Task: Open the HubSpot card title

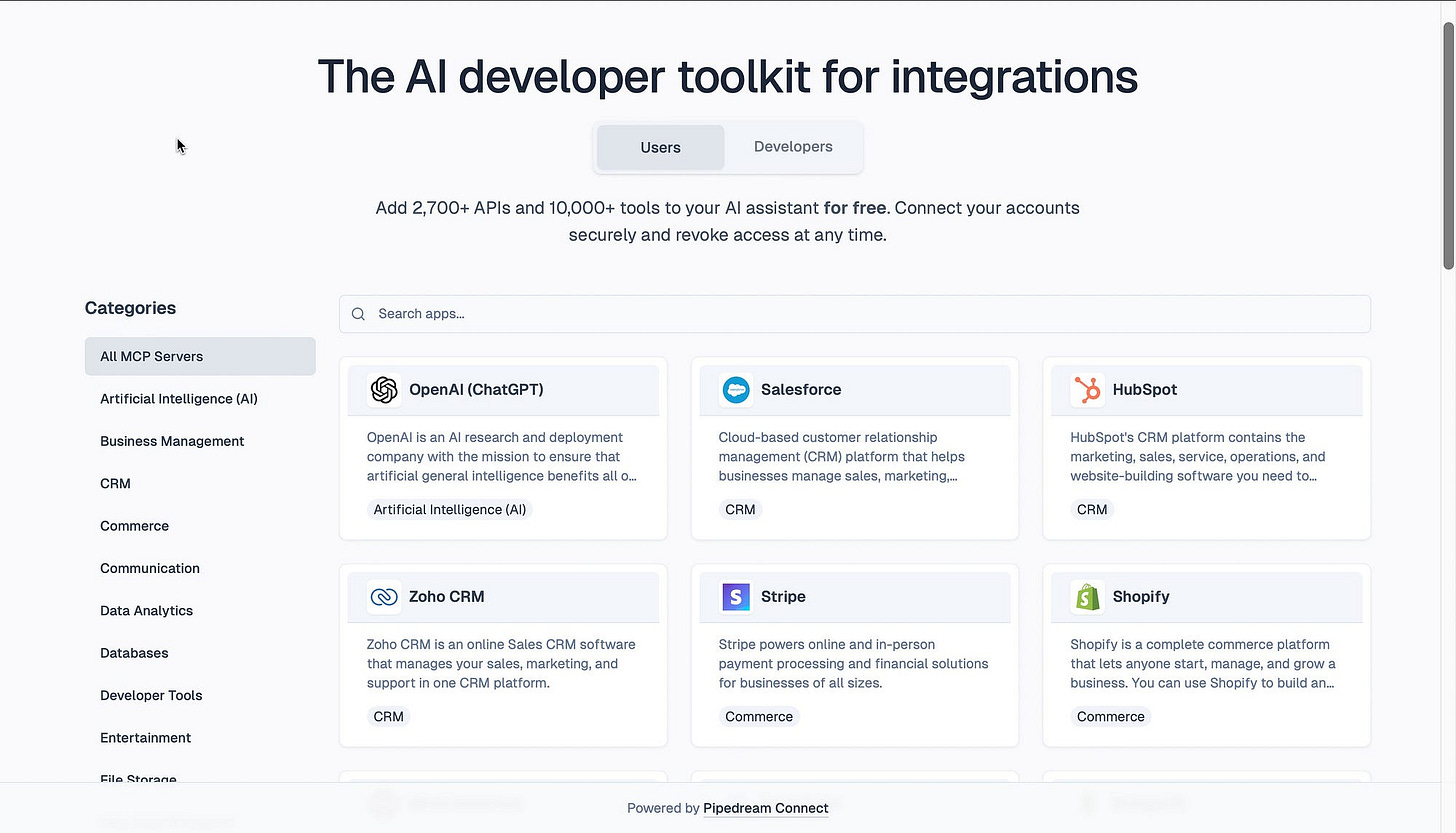Action: click(1145, 390)
